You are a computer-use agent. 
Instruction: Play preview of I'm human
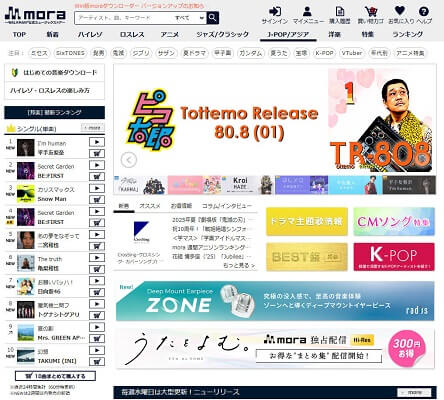[97, 142]
